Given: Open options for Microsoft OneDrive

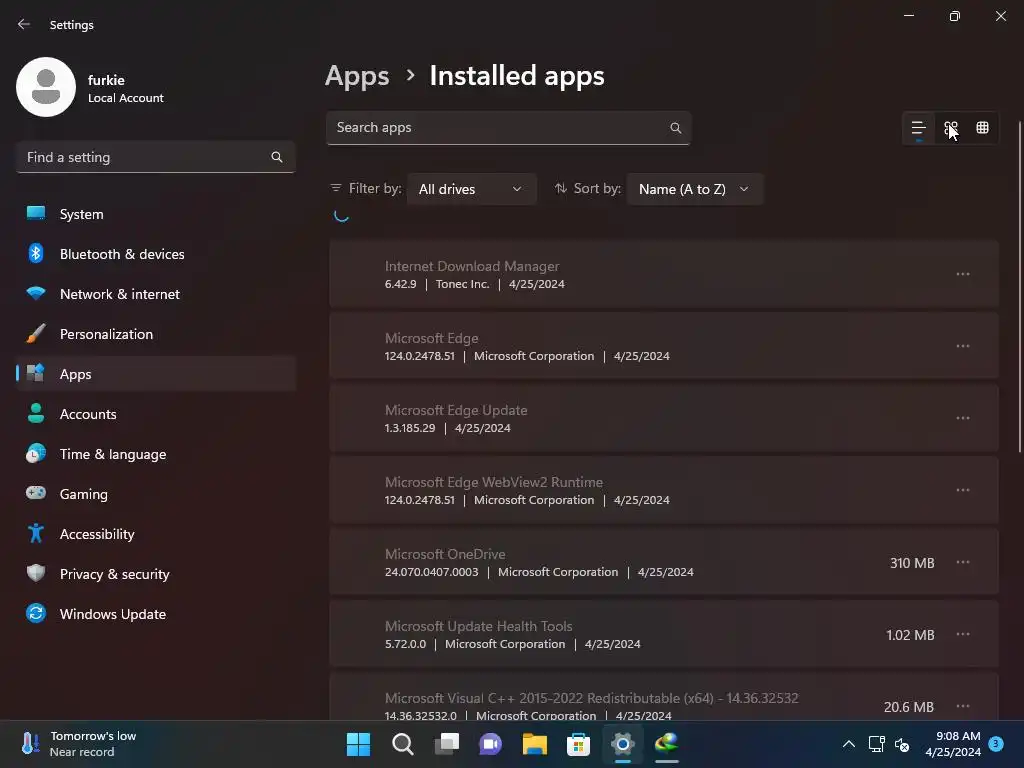Looking at the screenshot, I should [x=963, y=562].
